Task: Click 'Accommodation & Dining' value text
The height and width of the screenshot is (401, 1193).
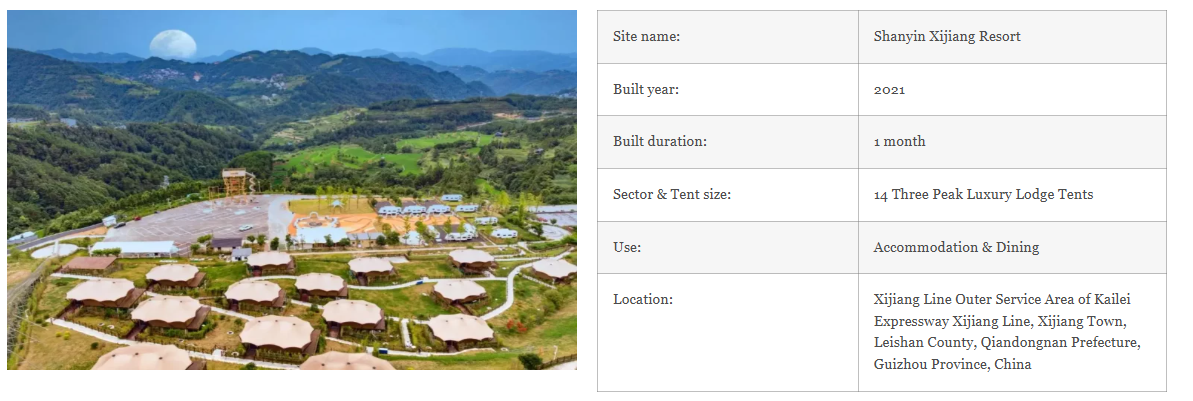Action: [x=956, y=247]
